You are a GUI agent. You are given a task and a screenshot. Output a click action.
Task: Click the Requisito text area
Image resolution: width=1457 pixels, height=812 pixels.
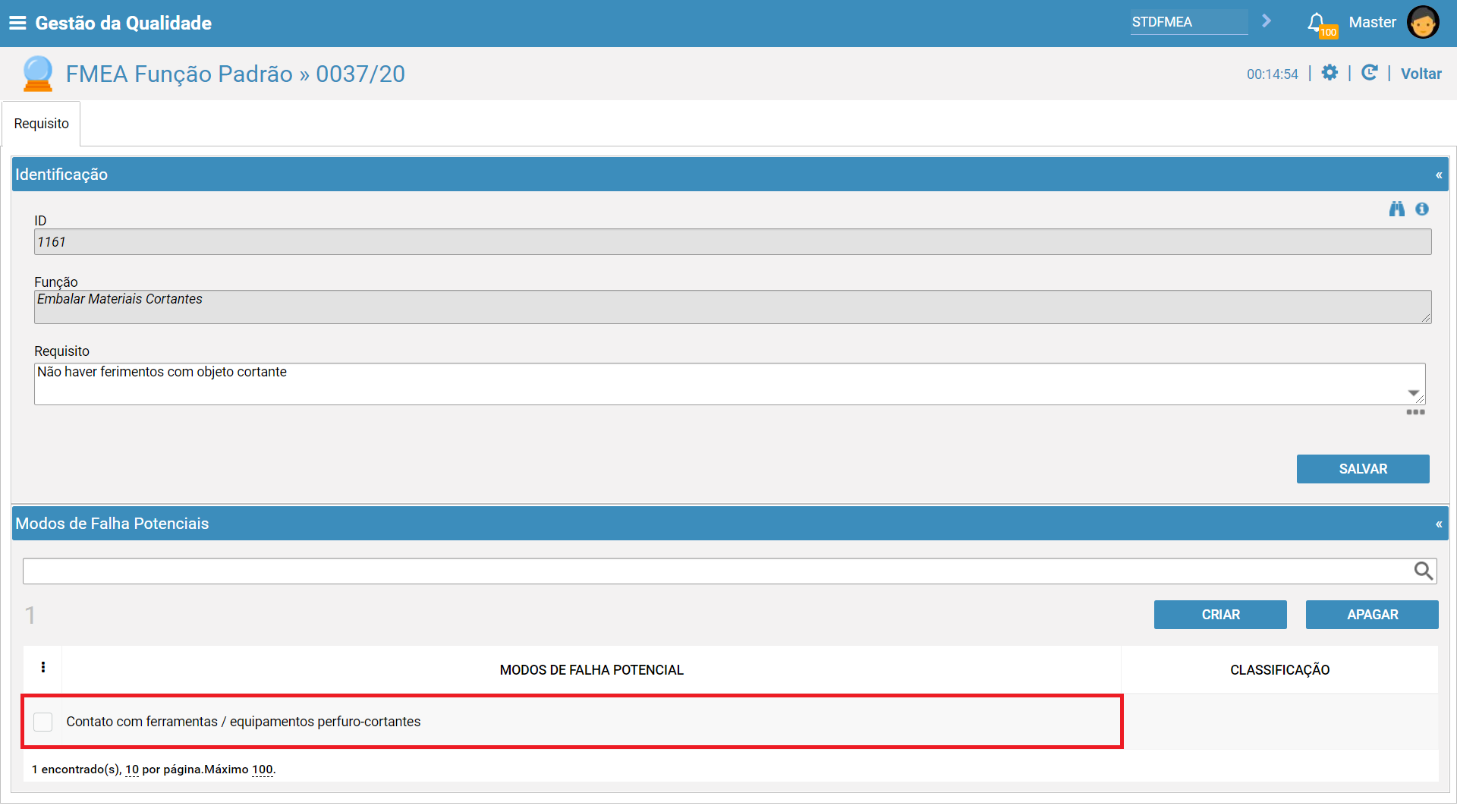730,384
